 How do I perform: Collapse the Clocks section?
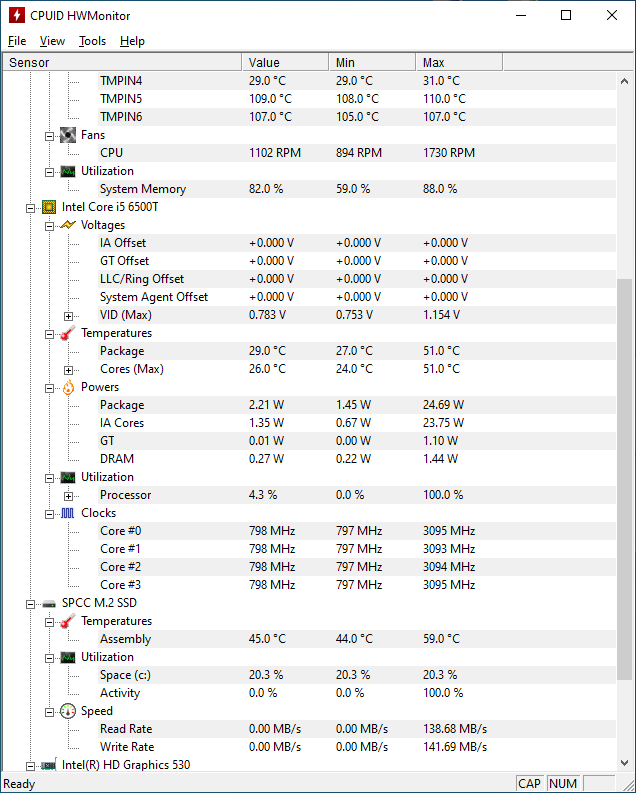click(50, 514)
